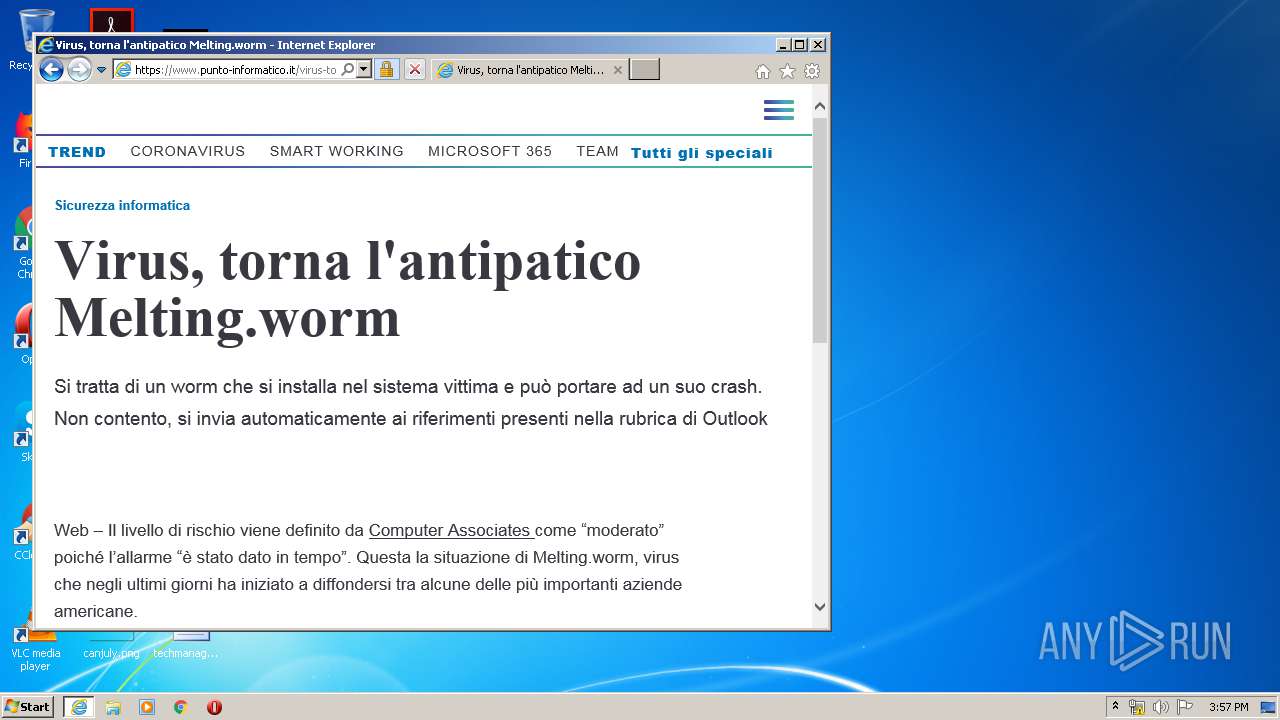Follow the Computer Associates link
Image resolution: width=1280 pixels, height=720 pixels.
tap(450, 531)
